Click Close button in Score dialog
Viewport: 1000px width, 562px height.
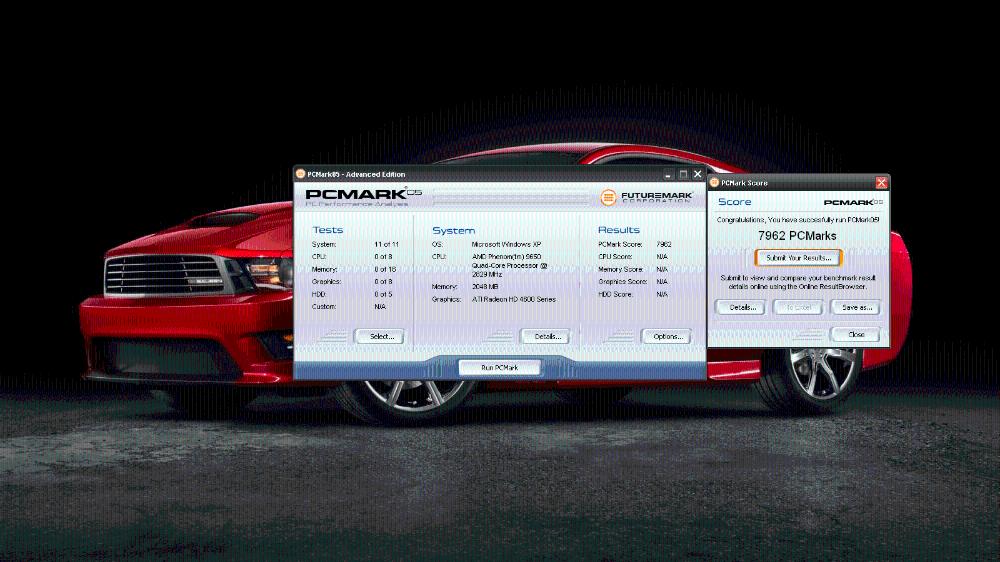click(x=856, y=334)
